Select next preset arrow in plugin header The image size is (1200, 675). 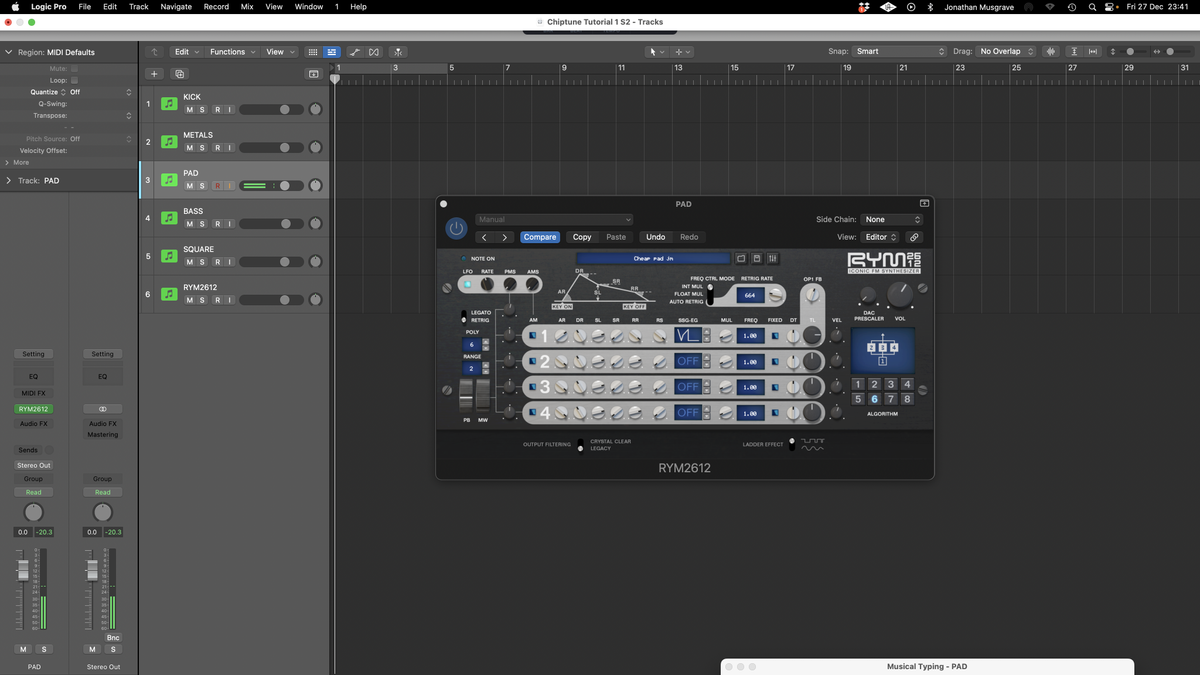(504, 237)
